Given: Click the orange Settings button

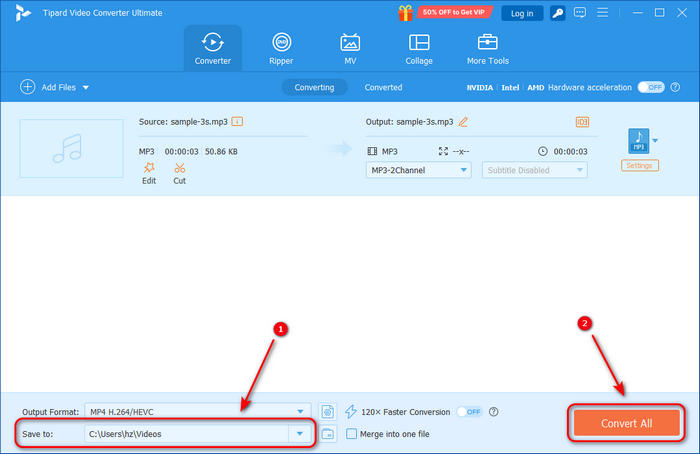Looking at the screenshot, I should pyautogui.click(x=639, y=166).
